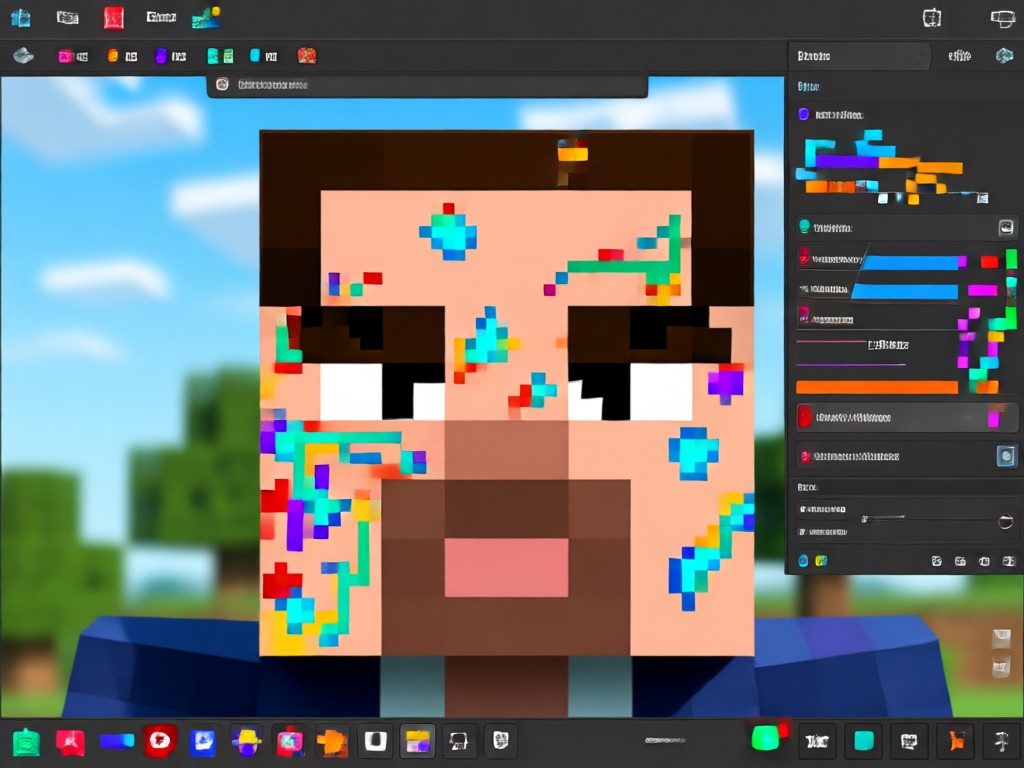The image size is (1024, 768).
Task: Click the window icon at top right
Action: 932,18
